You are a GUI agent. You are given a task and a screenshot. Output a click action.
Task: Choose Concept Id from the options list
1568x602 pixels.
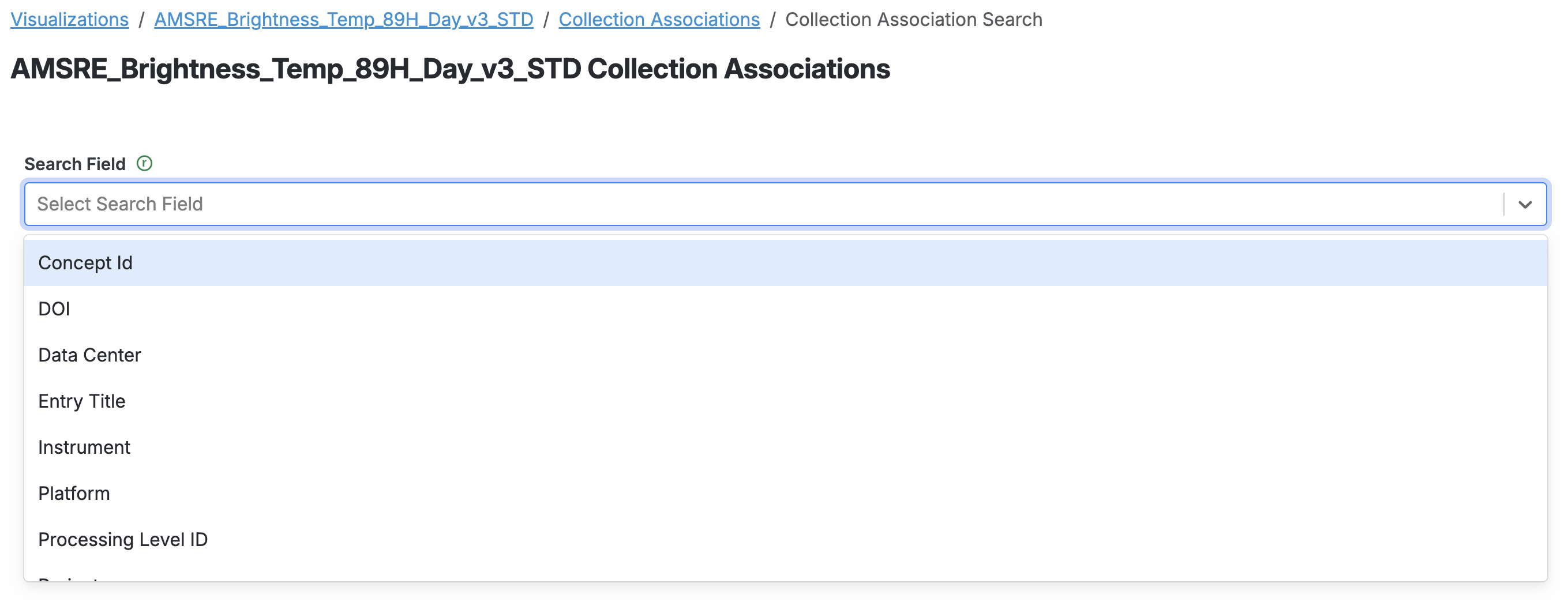[x=85, y=263]
